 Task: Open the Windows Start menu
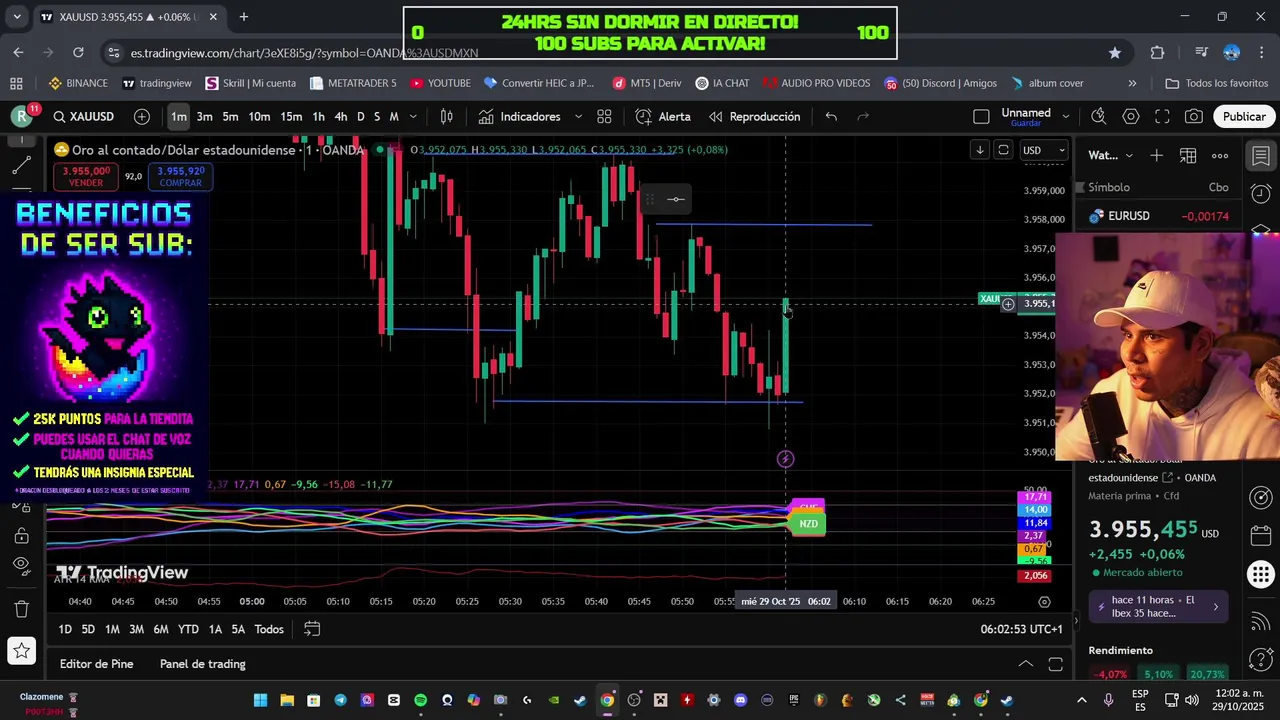[260, 700]
